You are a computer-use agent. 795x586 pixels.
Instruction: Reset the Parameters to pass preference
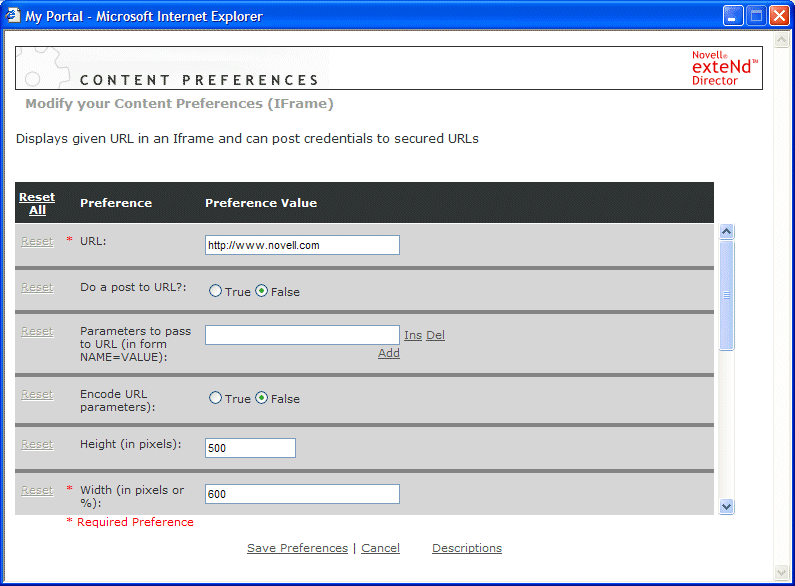(x=37, y=332)
